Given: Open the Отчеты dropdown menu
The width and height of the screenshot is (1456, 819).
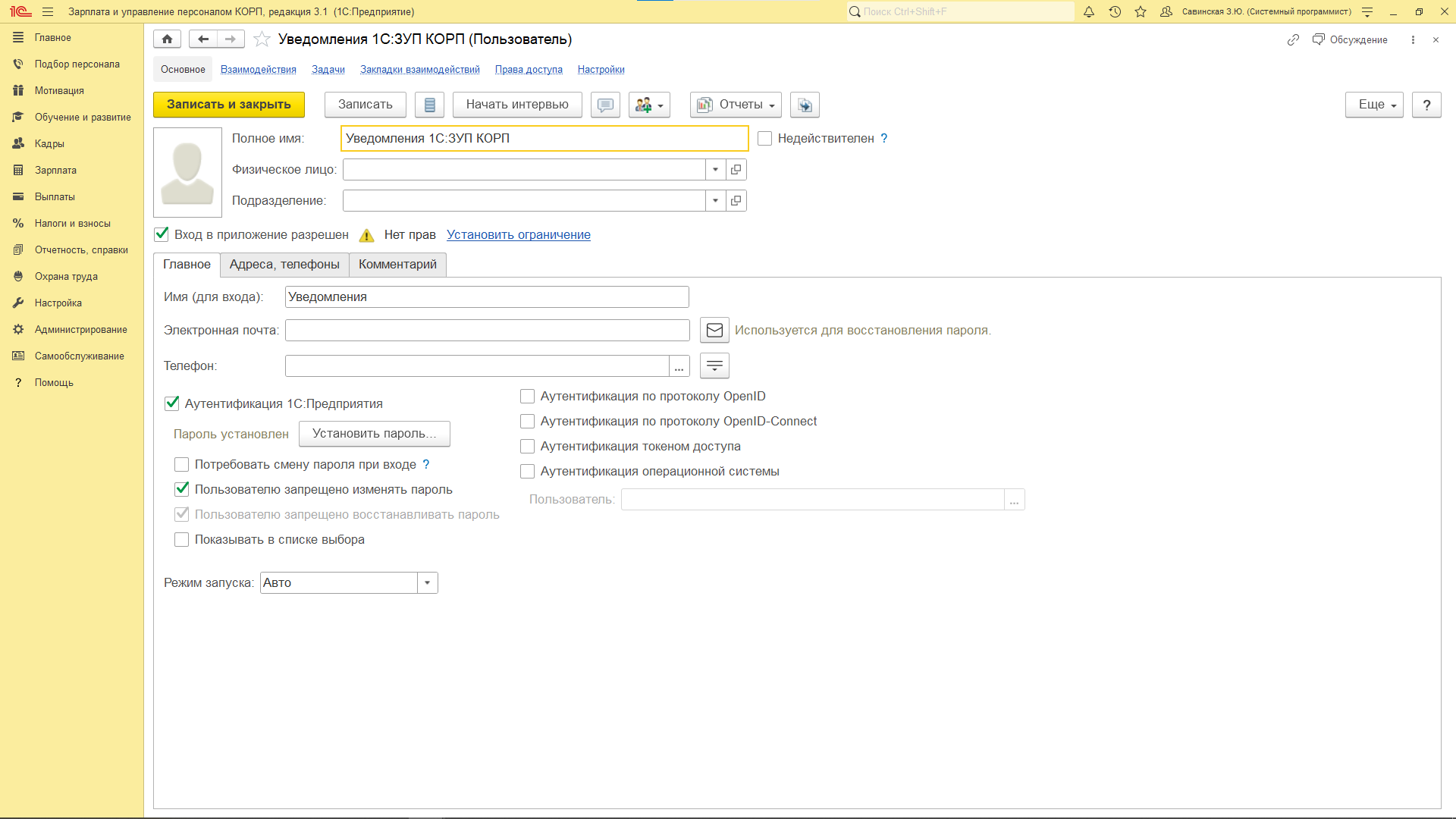Looking at the screenshot, I should (x=736, y=105).
